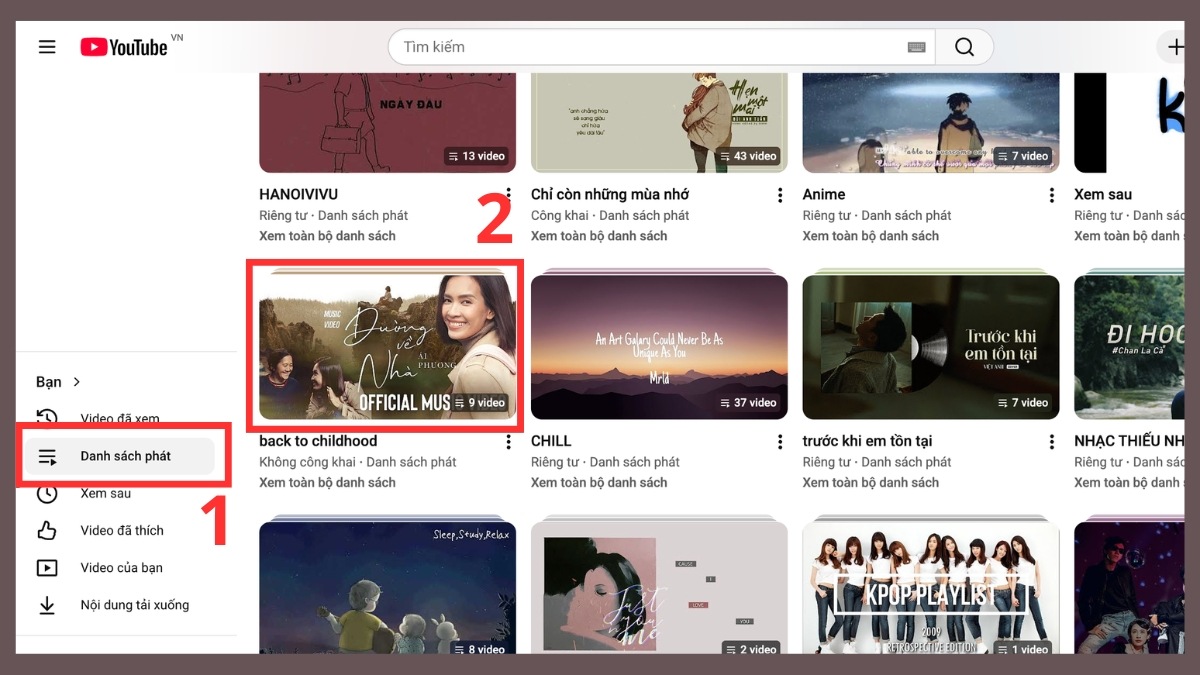Click the Xem sau playlist title in grid
Screen dimensions: 1200x675
click(1103, 194)
